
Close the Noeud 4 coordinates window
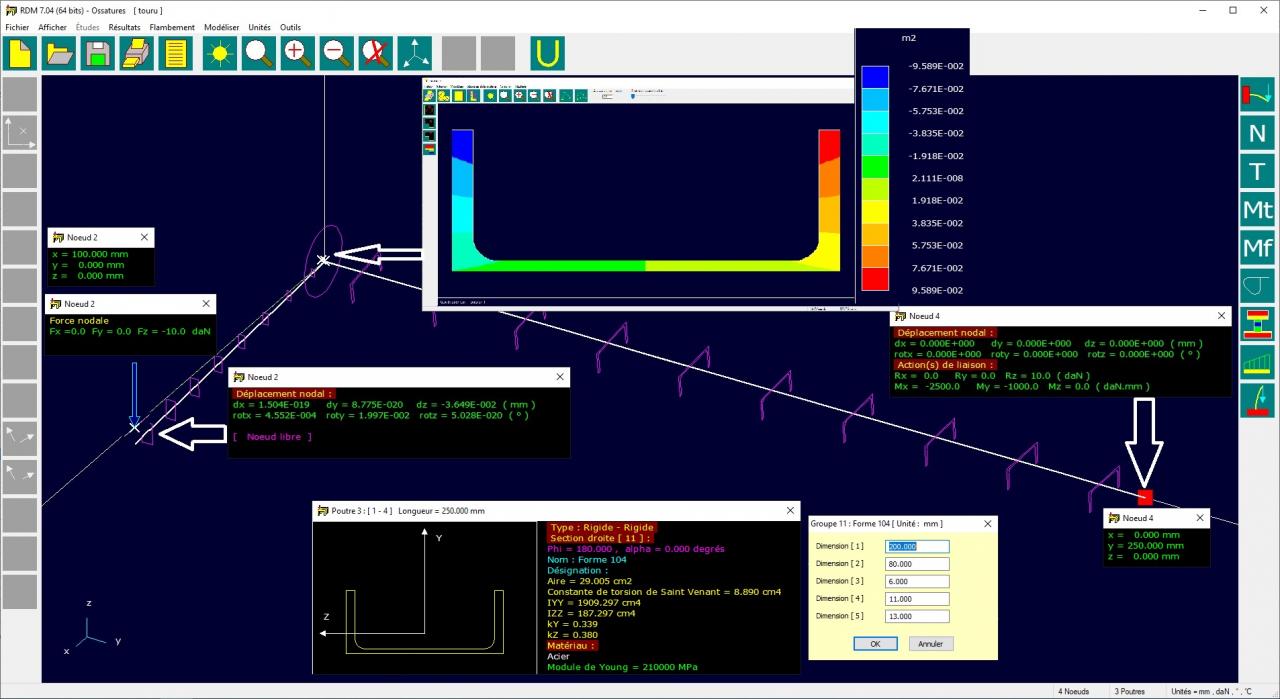(x=1199, y=518)
